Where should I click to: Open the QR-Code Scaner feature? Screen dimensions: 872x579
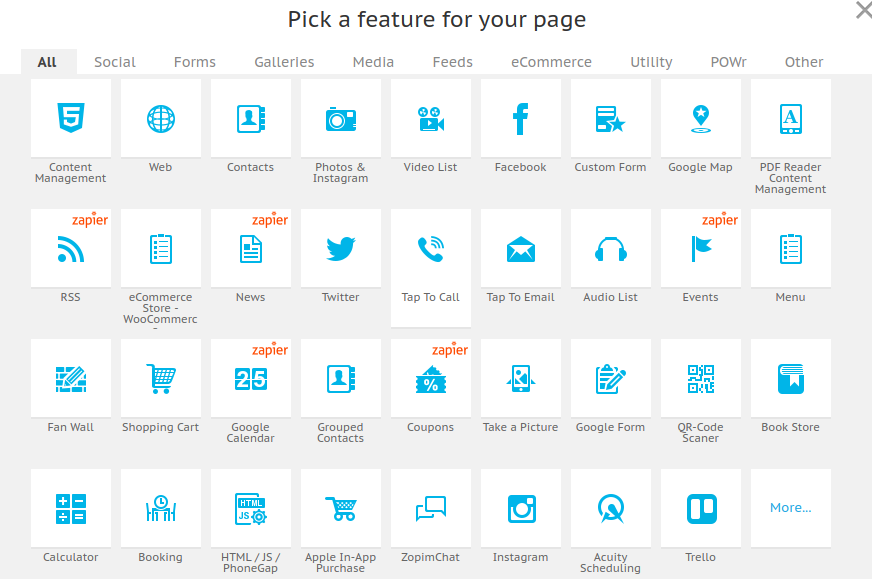coord(700,377)
